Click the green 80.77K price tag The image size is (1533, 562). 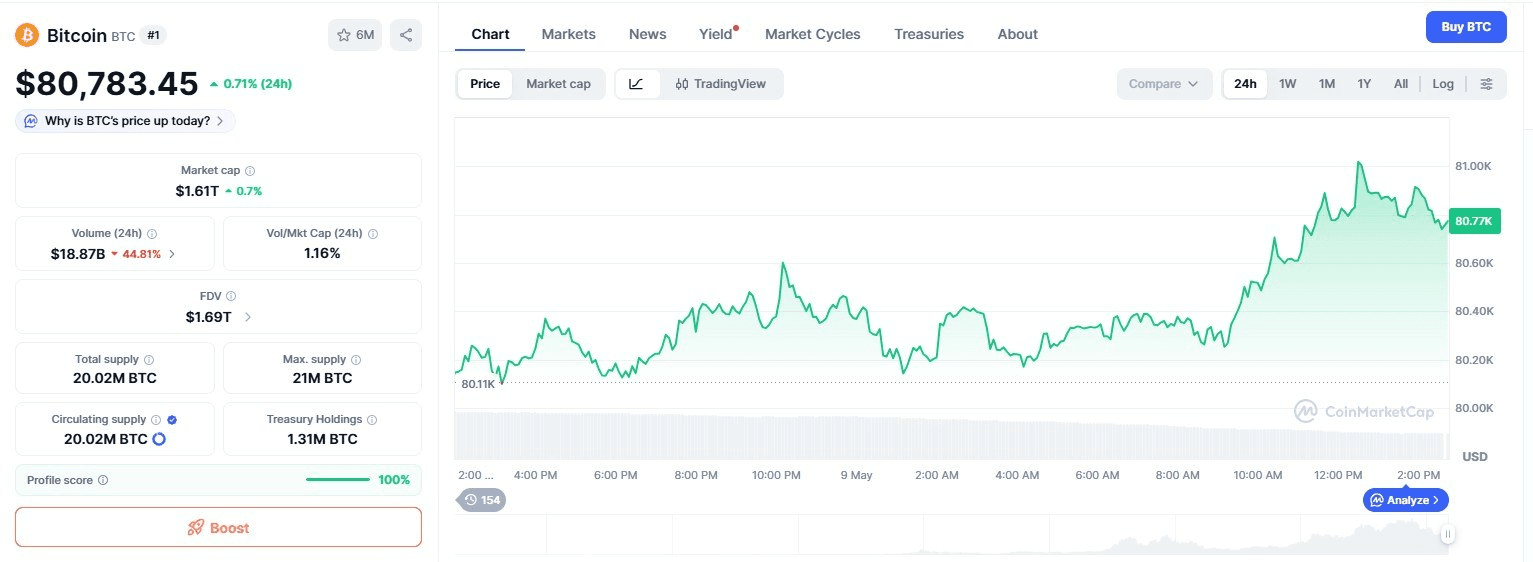click(x=1475, y=221)
